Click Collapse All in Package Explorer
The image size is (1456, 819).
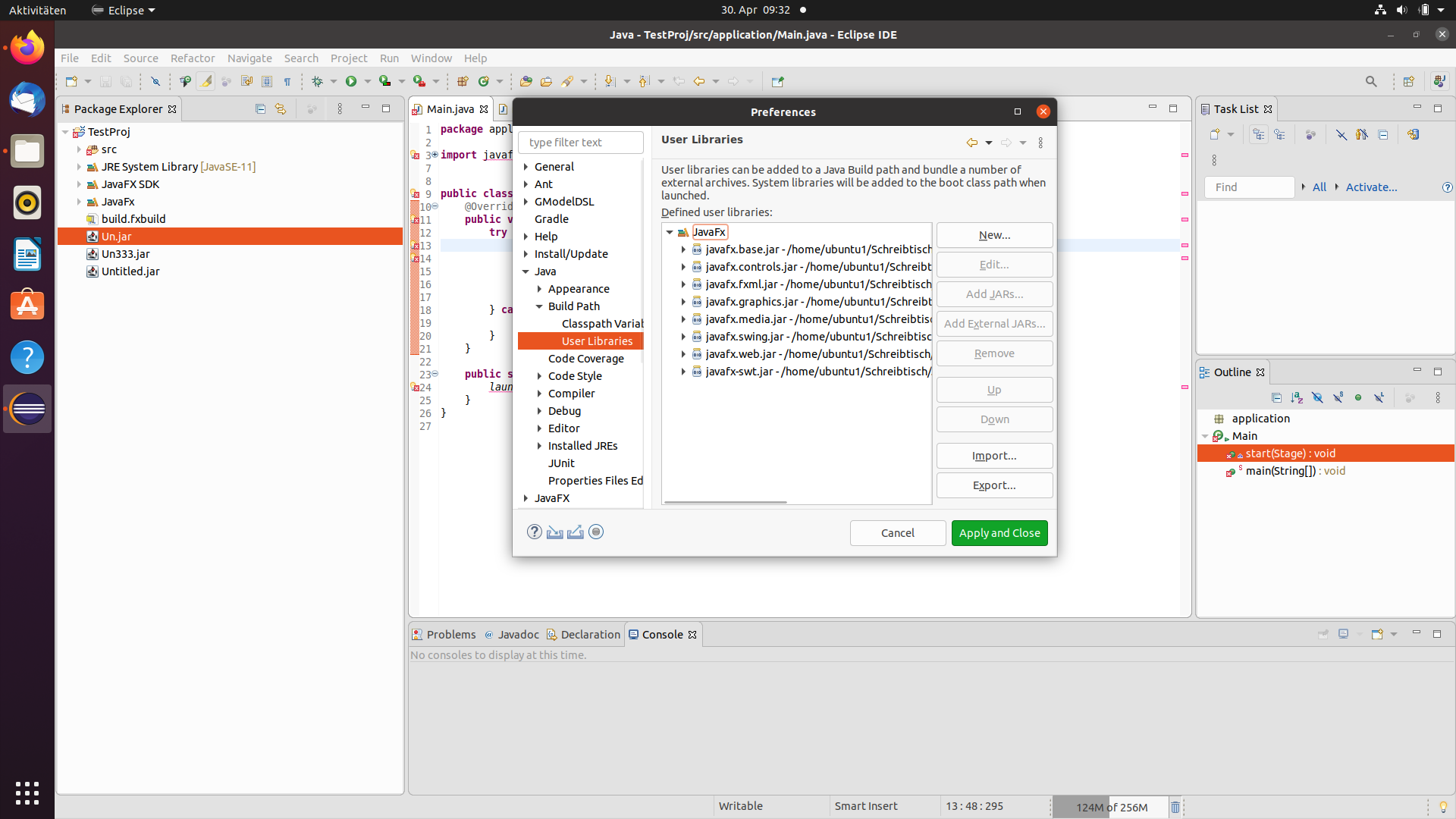click(260, 109)
